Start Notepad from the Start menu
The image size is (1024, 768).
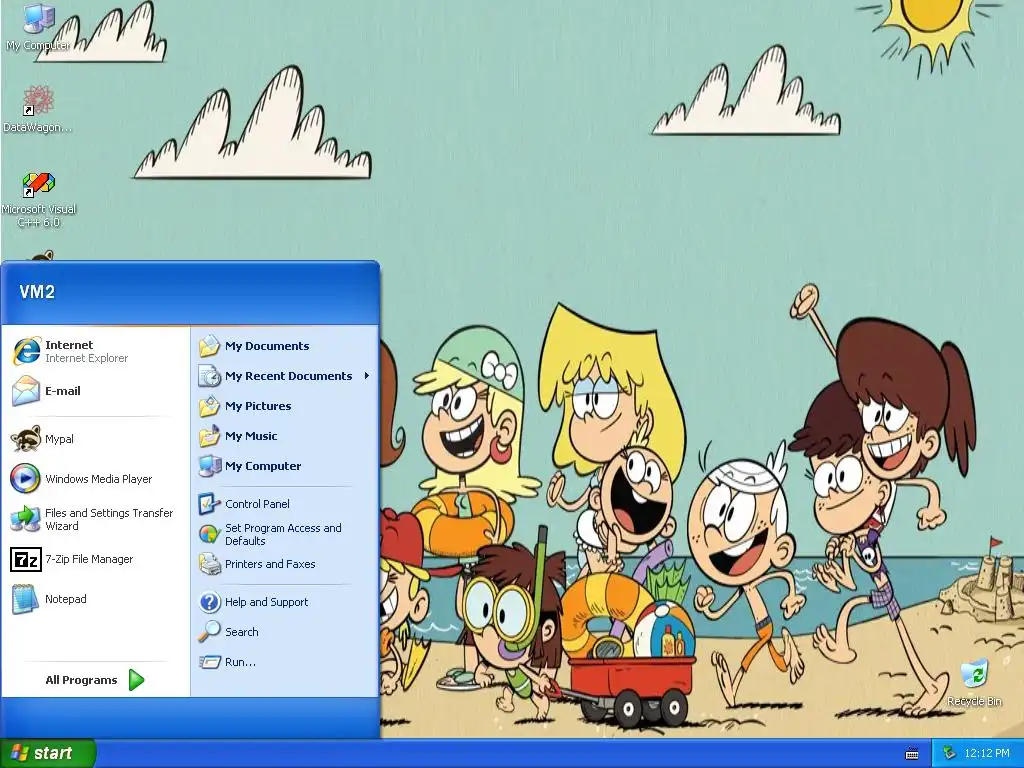[95, 599]
